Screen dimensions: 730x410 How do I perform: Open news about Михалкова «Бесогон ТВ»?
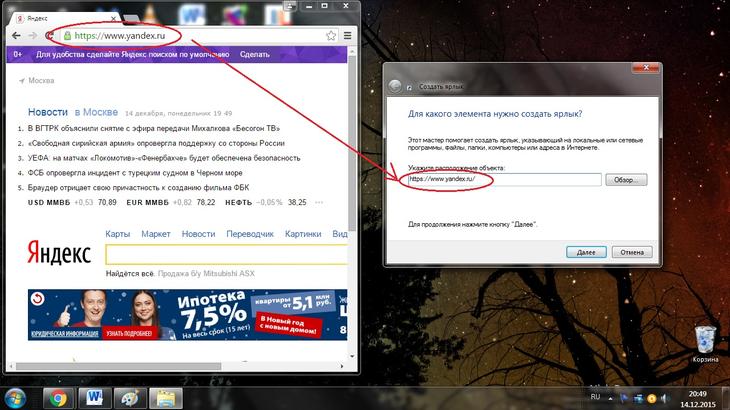154,128
